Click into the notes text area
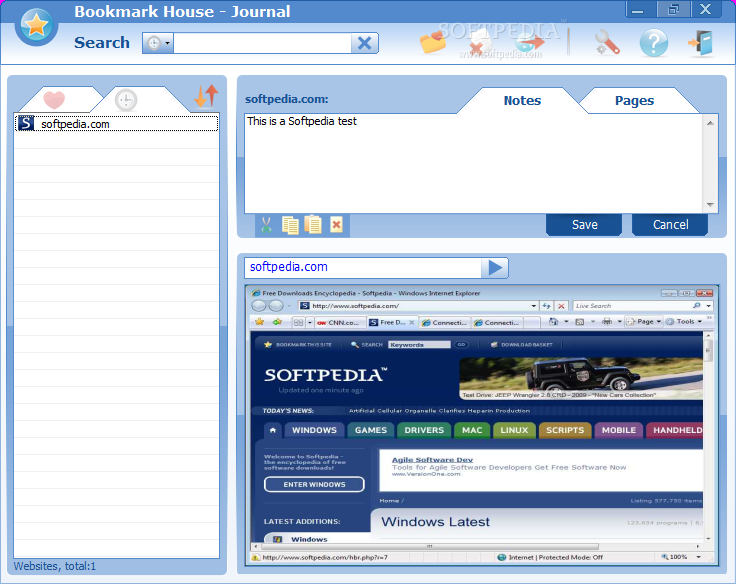 pos(473,163)
